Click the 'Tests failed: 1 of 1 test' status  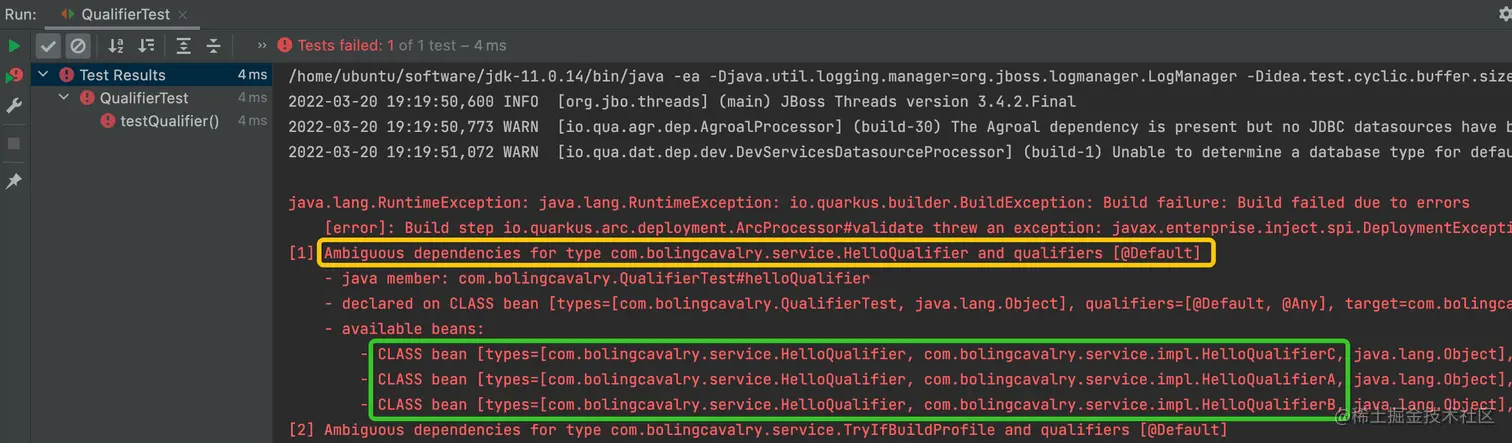[x=402, y=45]
